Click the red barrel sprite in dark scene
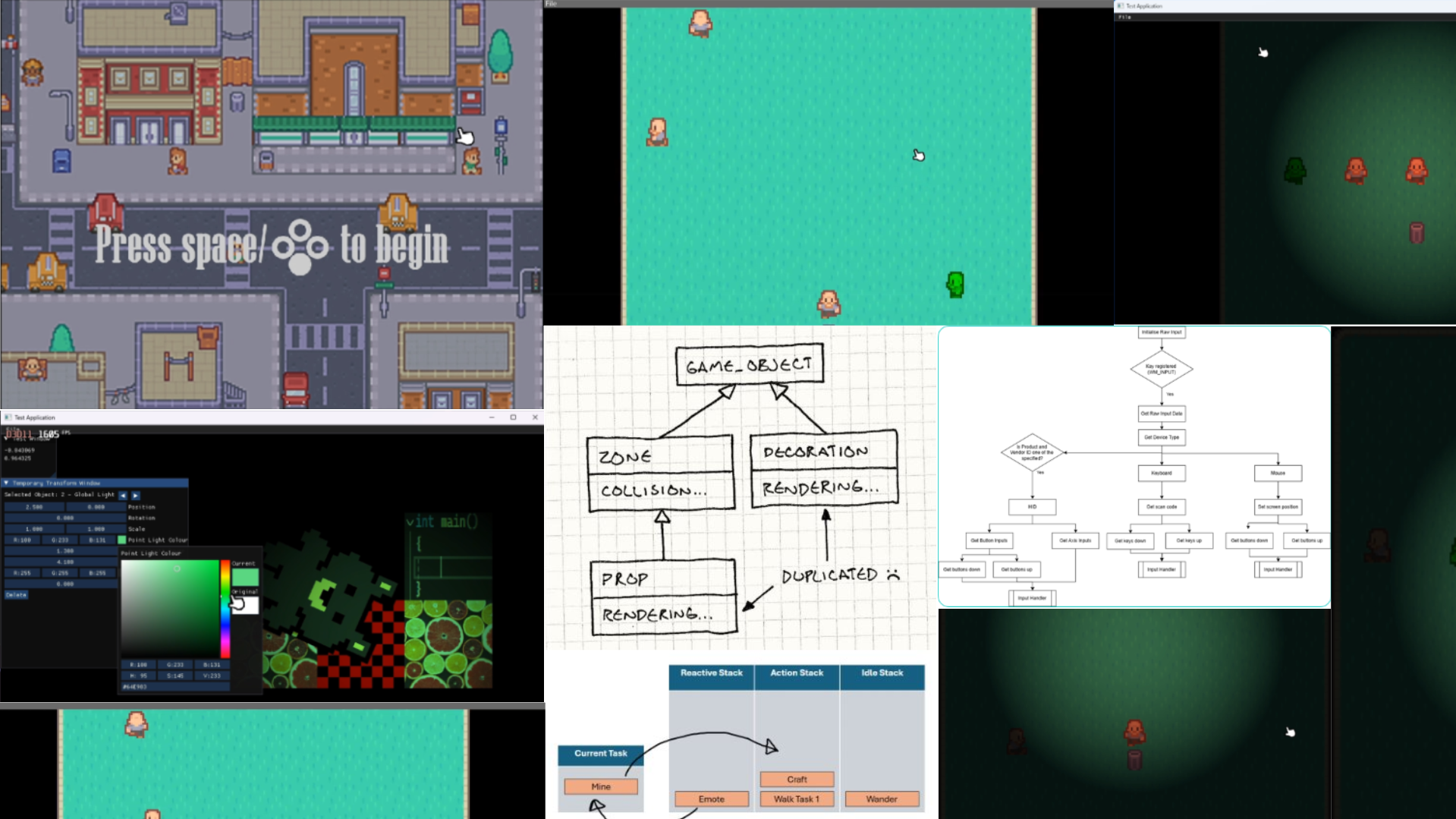1456x819 pixels. click(x=1416, y=232)
